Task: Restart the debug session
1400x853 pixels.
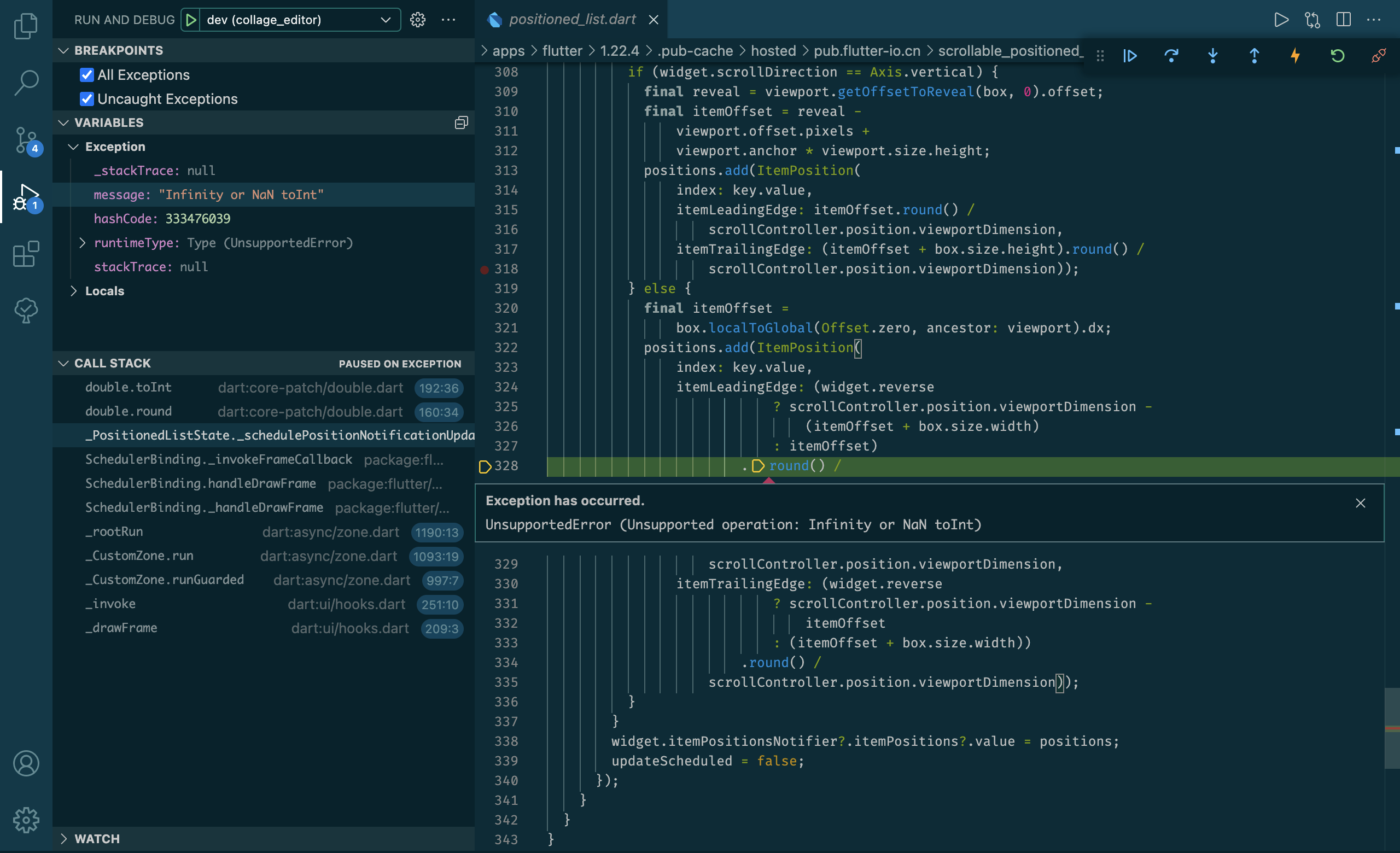Action: point(1338,56)
